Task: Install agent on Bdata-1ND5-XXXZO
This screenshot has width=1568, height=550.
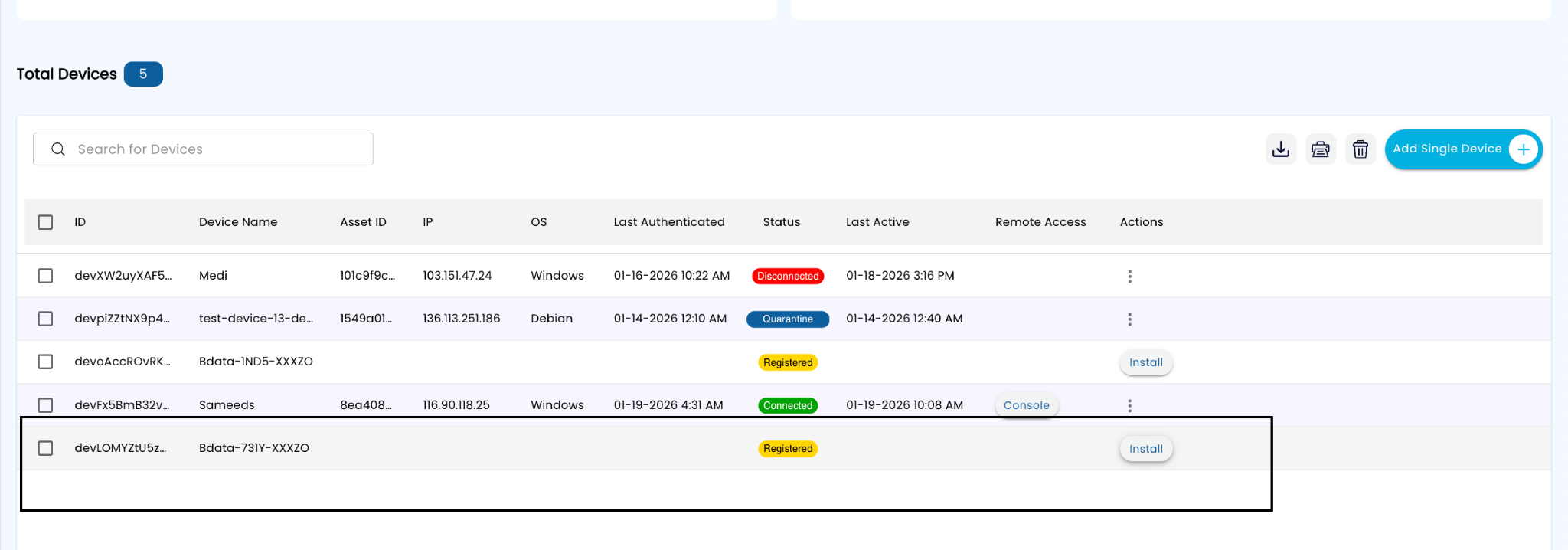Action: (1146, 362)
